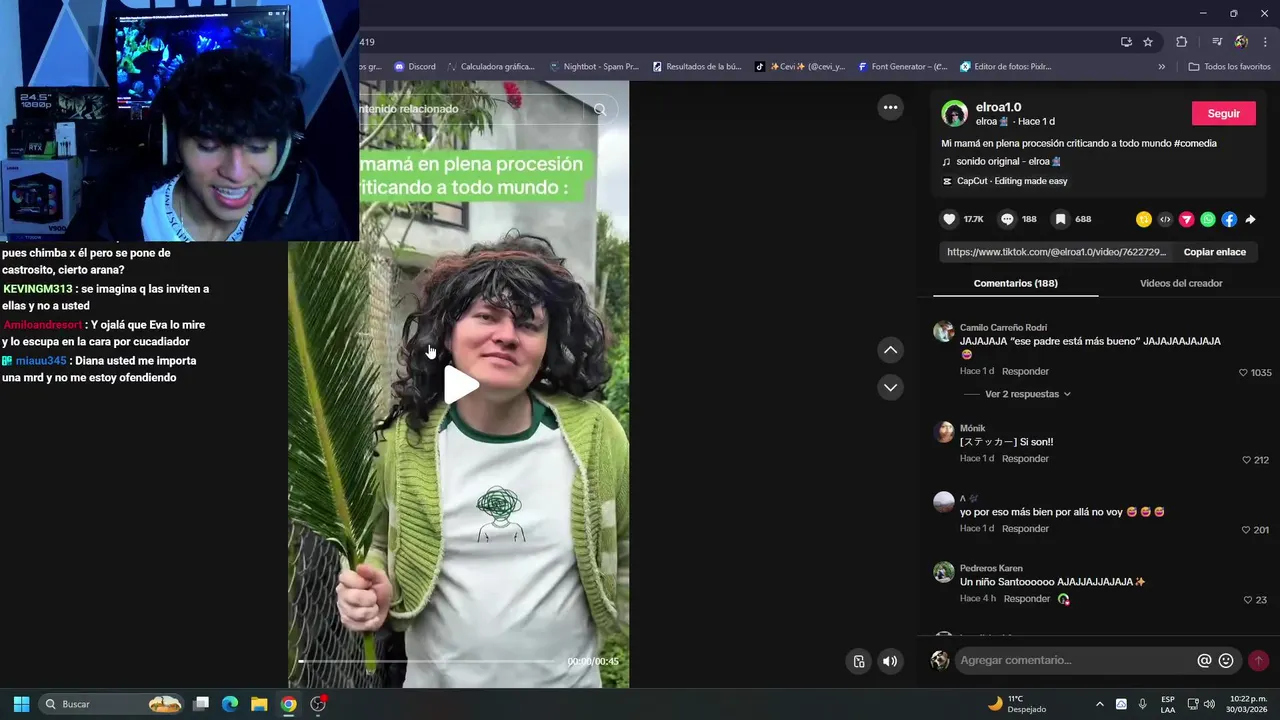Image resolution: width=1280 pixels, height=720 pixels.
Task: Expand the hidden bookmarks chevron
Action: click(1161, 66)
